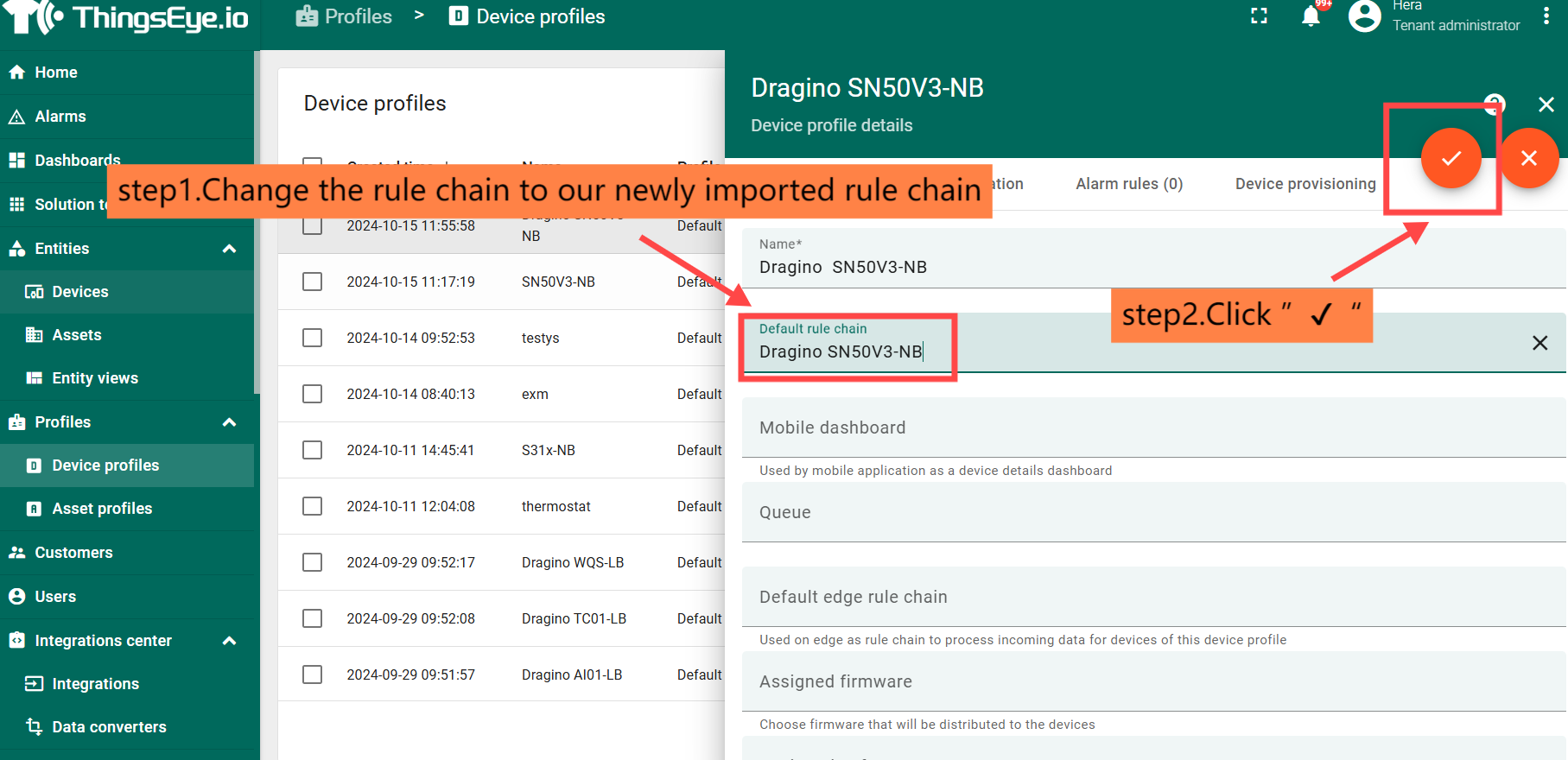The width and height of the screenshot is (1568, 760).
Task: Click the orange checkmark apply changes button
Action: 1451,158
